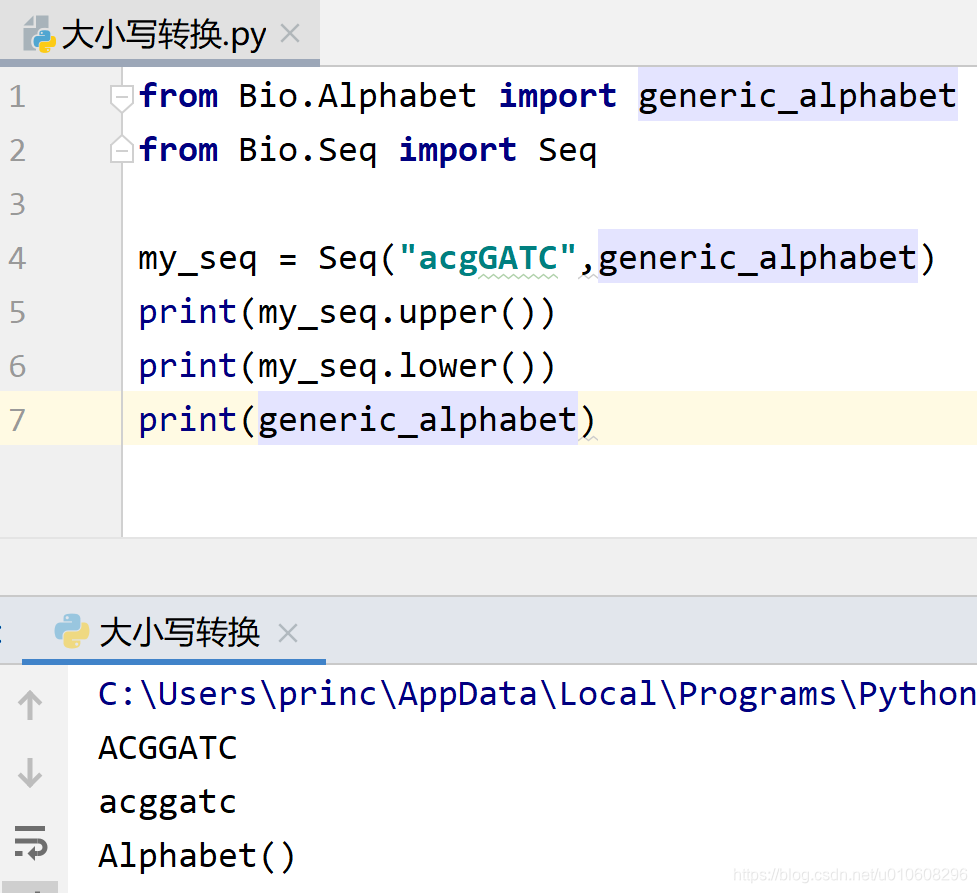
Task: Select the 大小写转换 console tab
Action: coord(178,632)
